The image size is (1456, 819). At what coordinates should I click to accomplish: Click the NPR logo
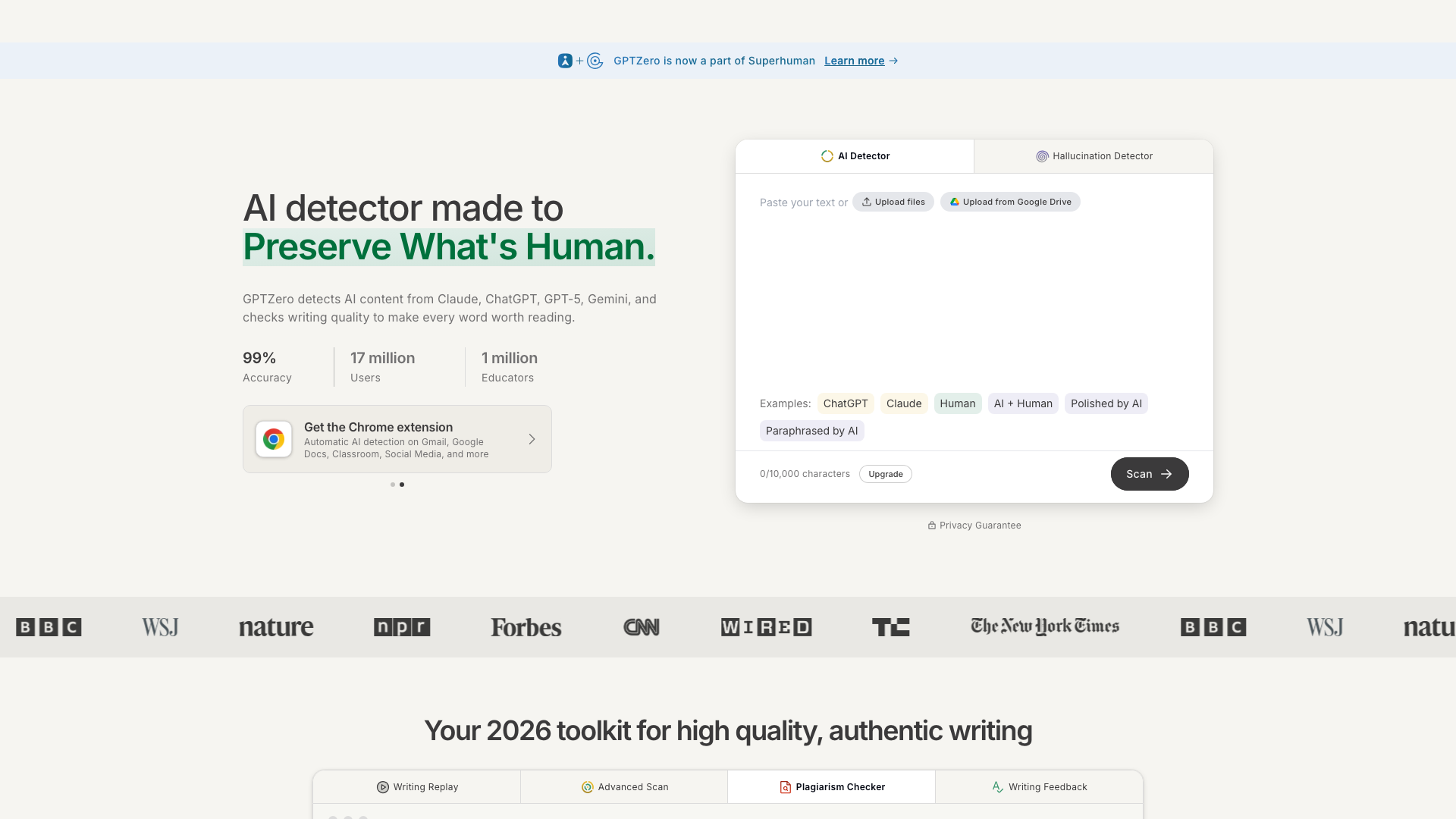click(x=402, y=627)
